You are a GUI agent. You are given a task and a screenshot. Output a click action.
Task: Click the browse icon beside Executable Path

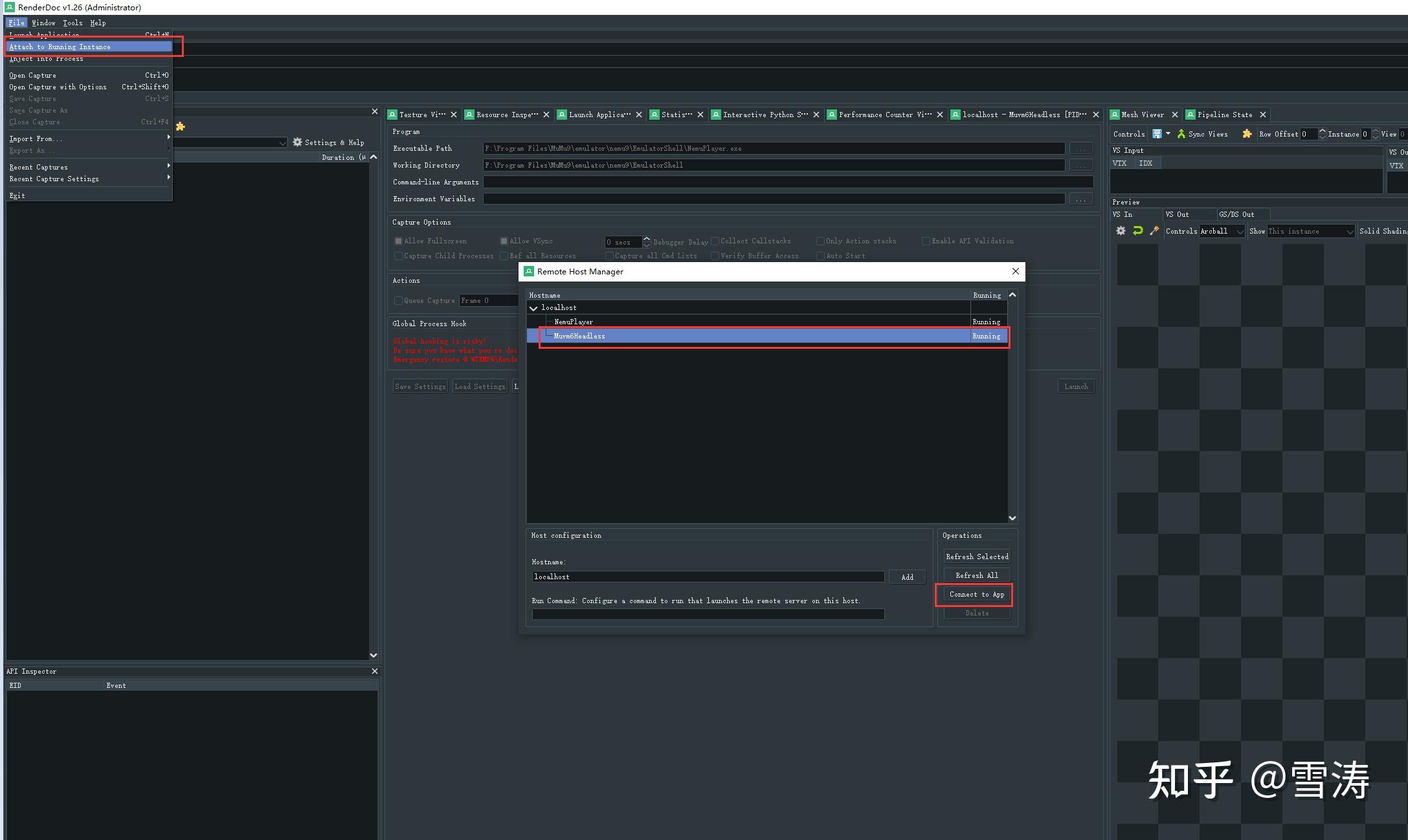pyautogui.click(x=1080, y=148)
